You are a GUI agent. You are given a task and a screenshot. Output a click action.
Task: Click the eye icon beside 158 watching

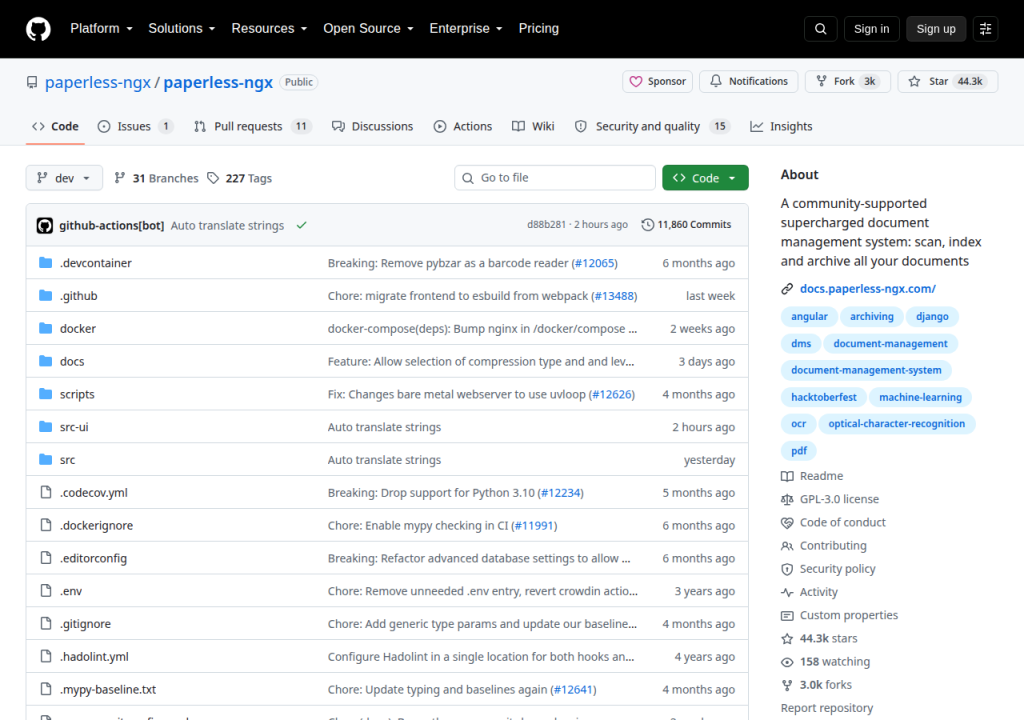[787, 662]
